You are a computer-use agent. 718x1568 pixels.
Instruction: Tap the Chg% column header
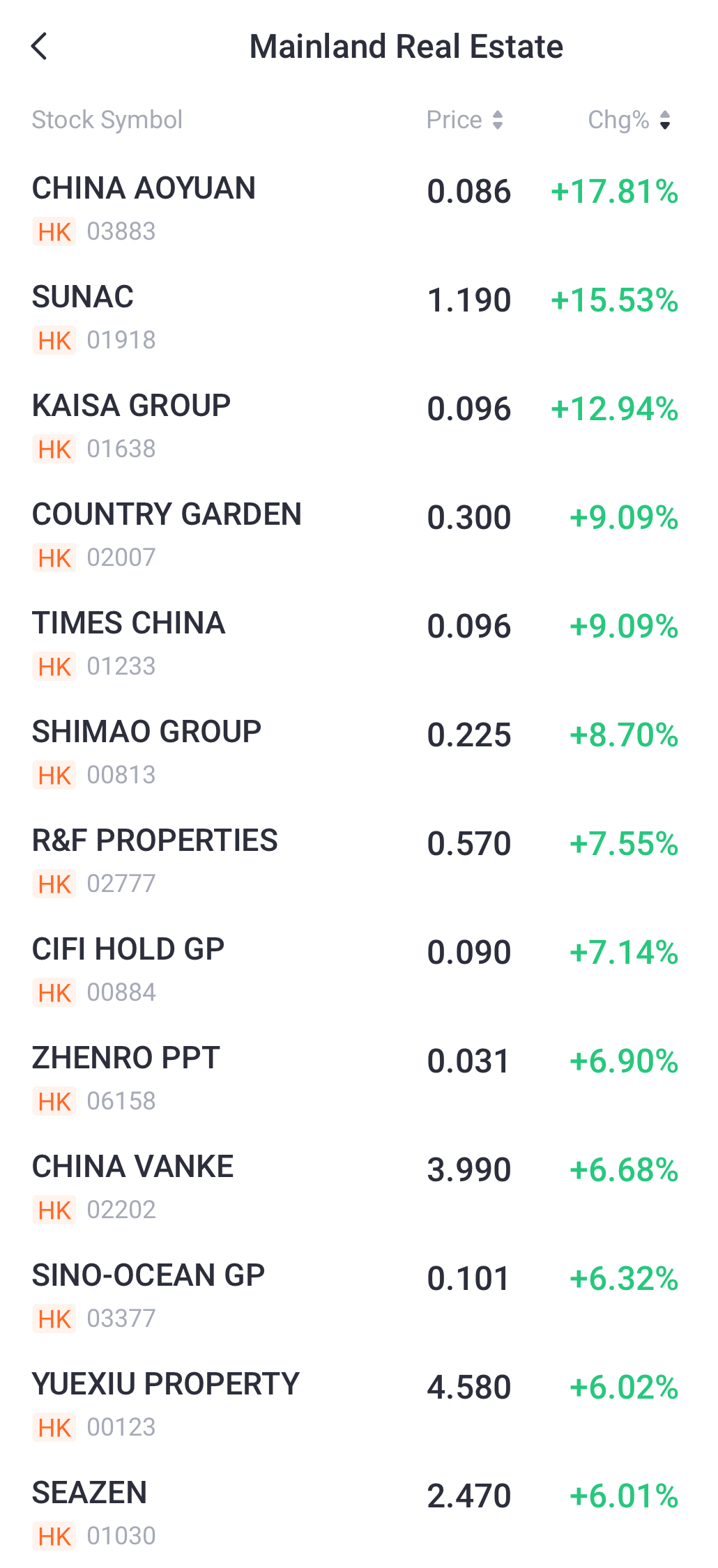[x=618, y=120]
